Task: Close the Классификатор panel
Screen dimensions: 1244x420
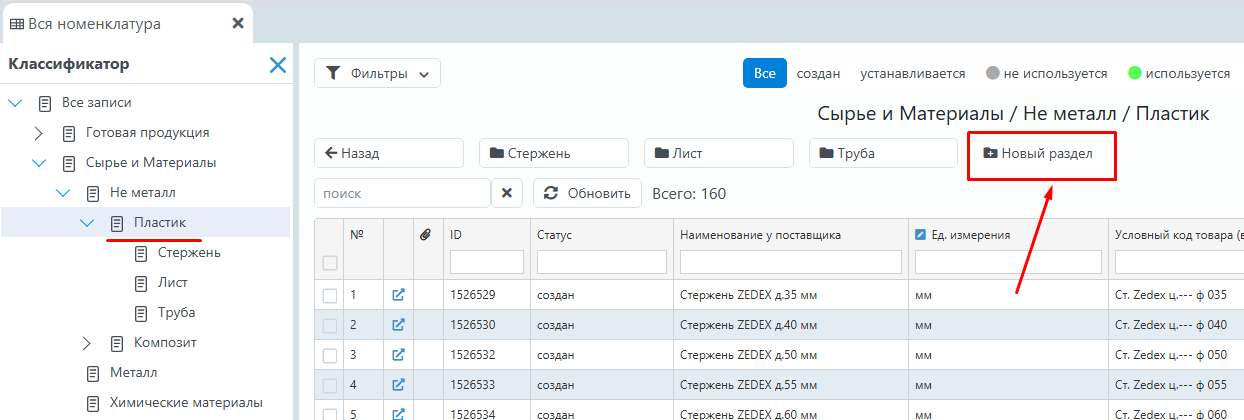Action: (x=278, y=65)
